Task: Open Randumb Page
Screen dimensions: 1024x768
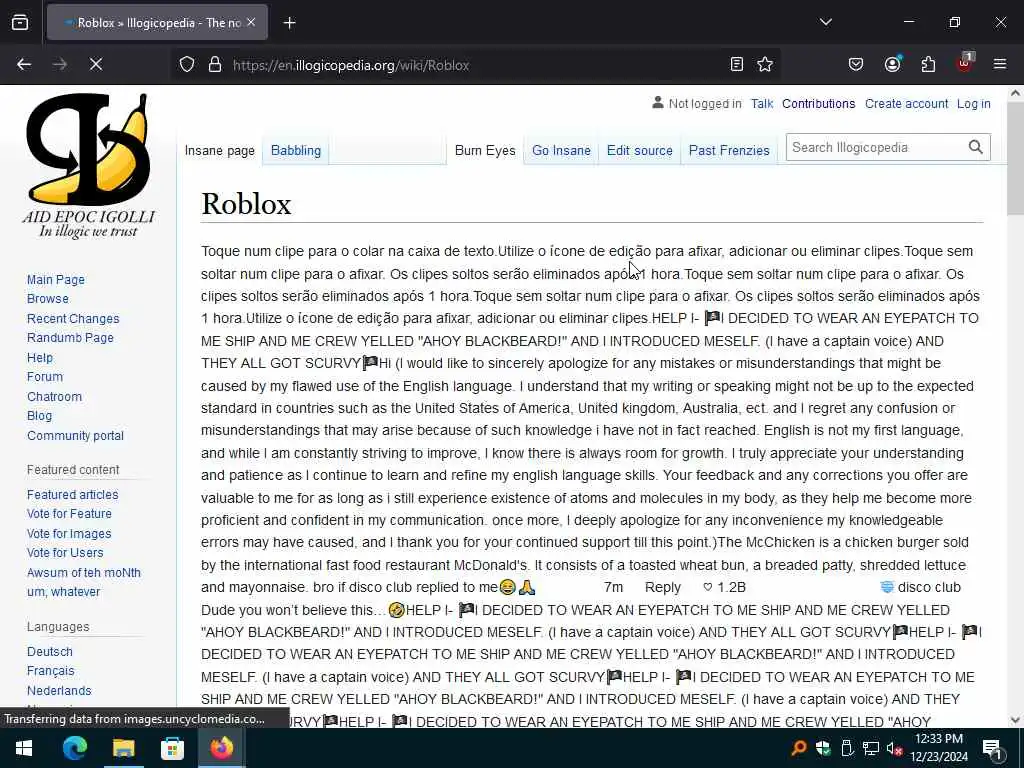Action: 70,338
